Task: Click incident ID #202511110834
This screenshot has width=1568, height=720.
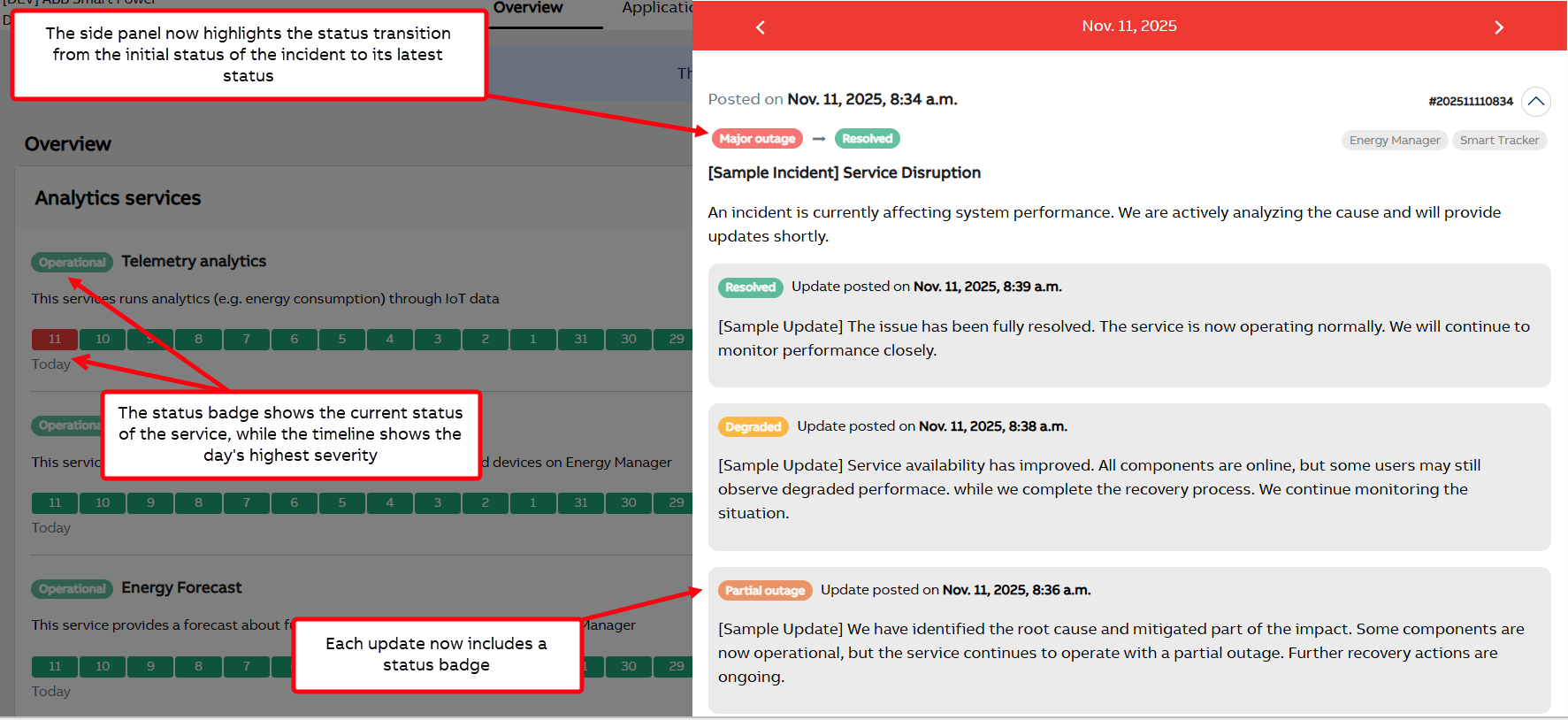Action: point(1470,102)
